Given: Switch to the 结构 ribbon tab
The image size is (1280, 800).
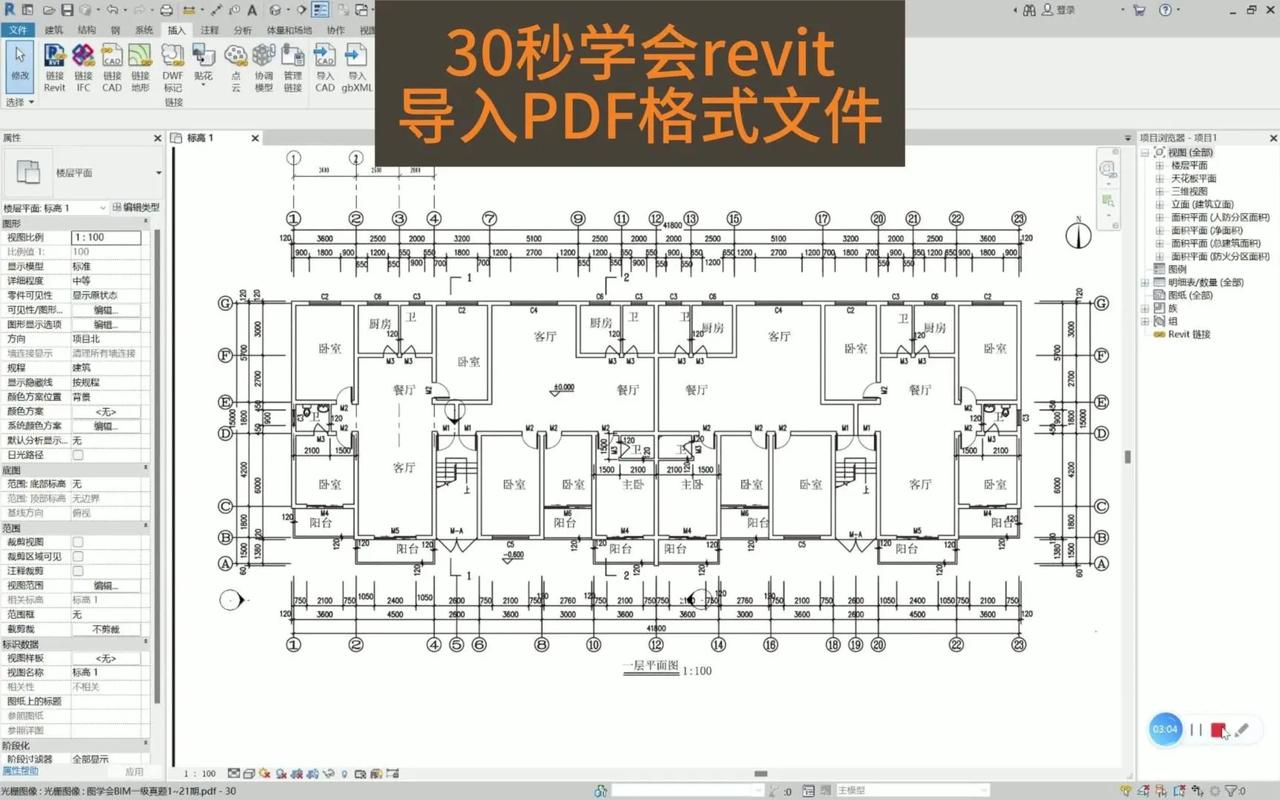Looking at the screenshot, I should coord(87,30).
